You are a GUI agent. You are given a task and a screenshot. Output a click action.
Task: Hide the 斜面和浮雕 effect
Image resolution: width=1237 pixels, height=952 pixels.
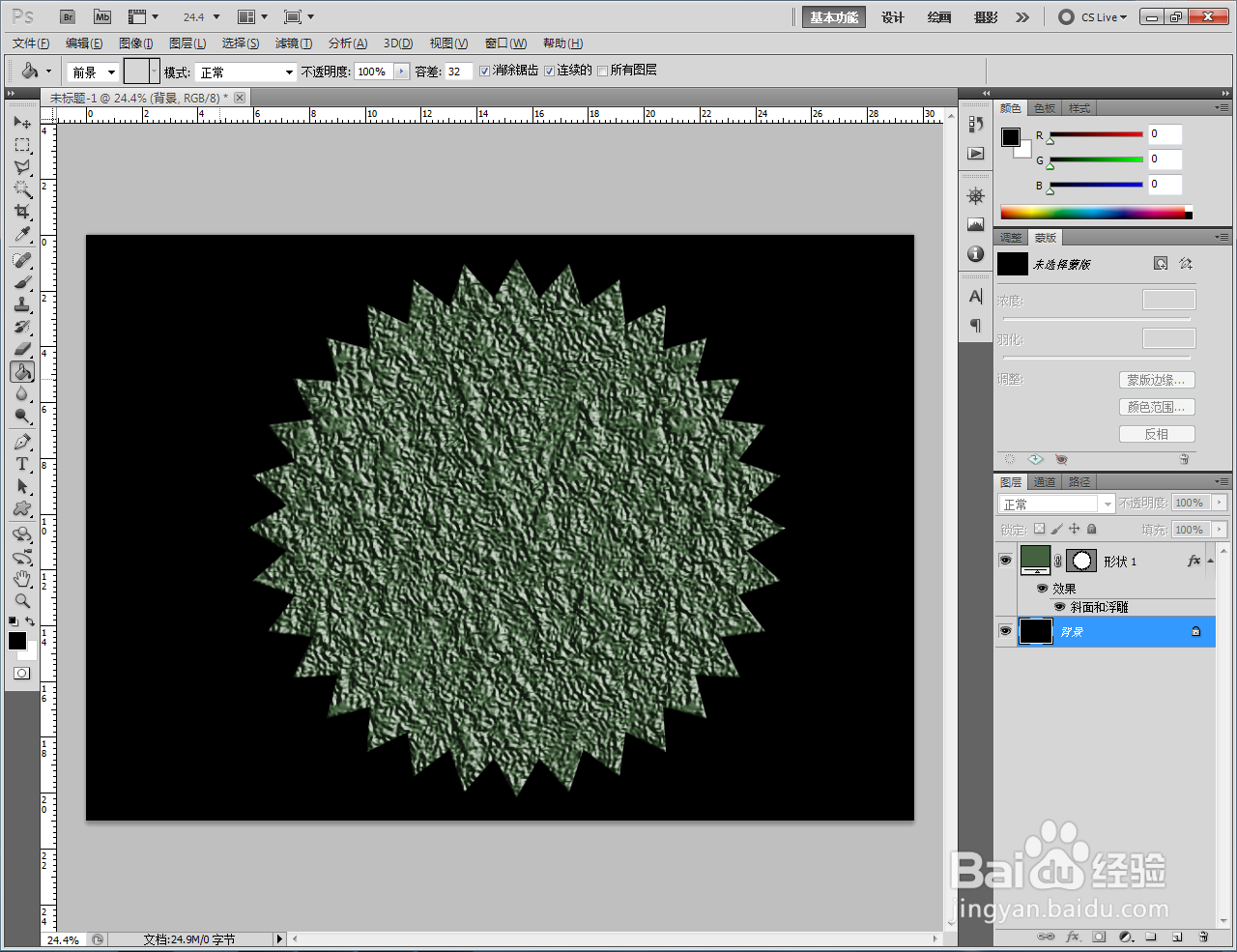click(1059, 607)
